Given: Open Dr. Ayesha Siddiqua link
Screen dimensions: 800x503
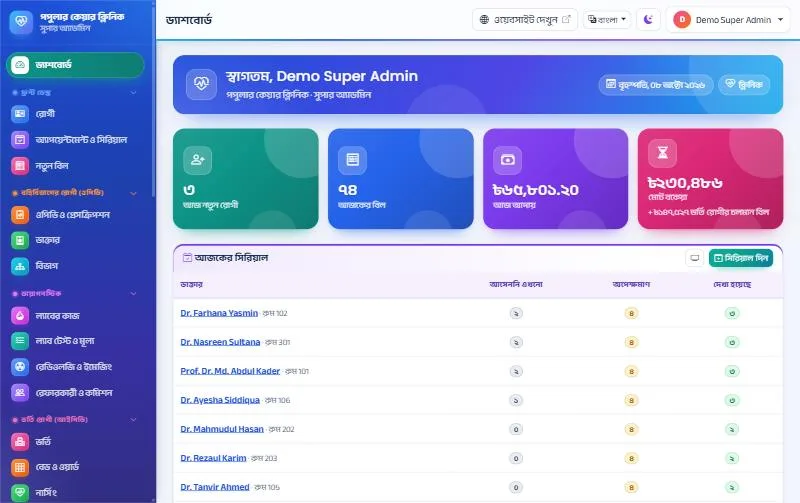Looking at the screenshot, I should pyautogui.click(x=220, y=400).
